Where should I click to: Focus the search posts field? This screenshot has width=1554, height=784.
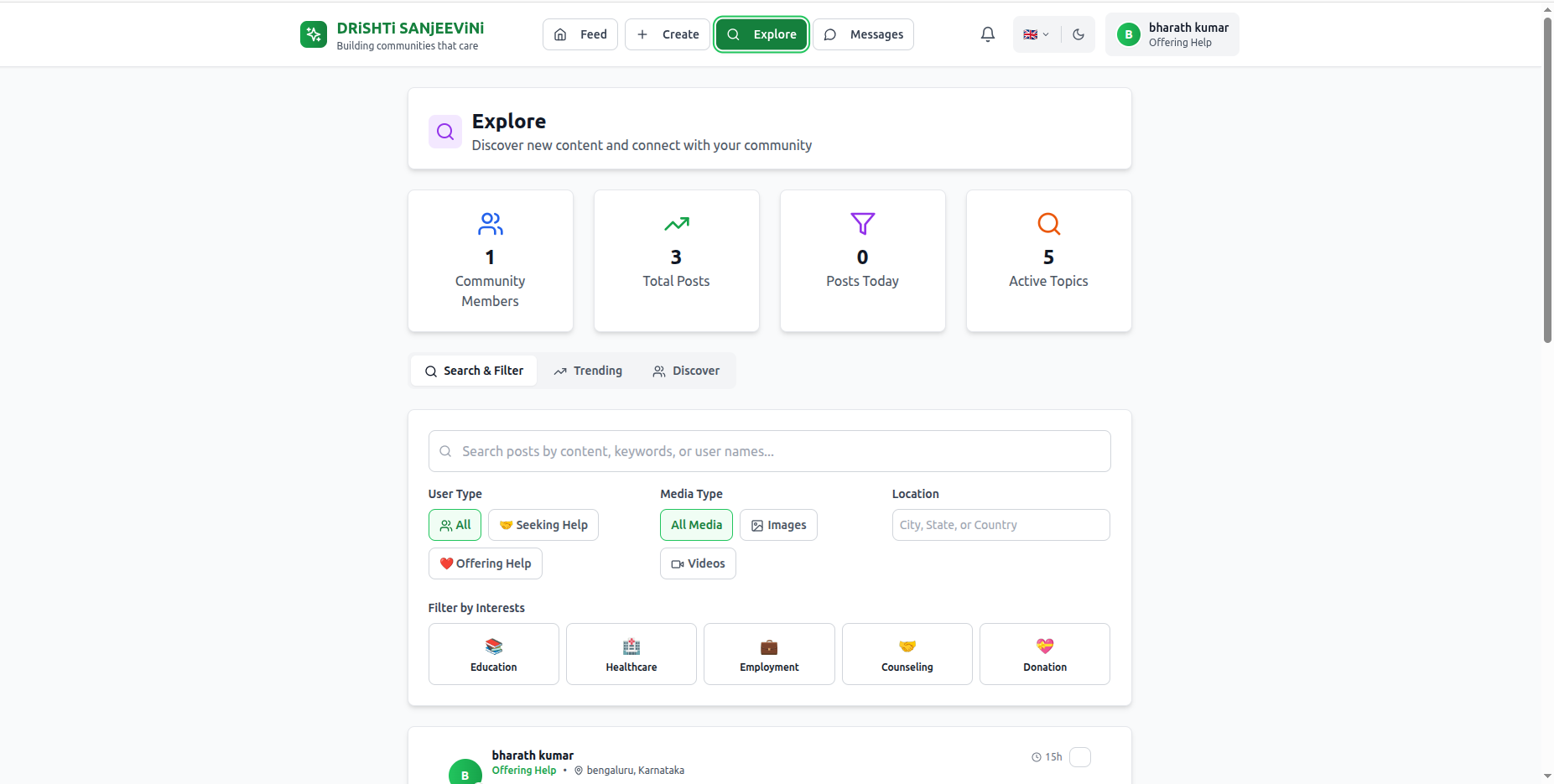tap(770, 451)
